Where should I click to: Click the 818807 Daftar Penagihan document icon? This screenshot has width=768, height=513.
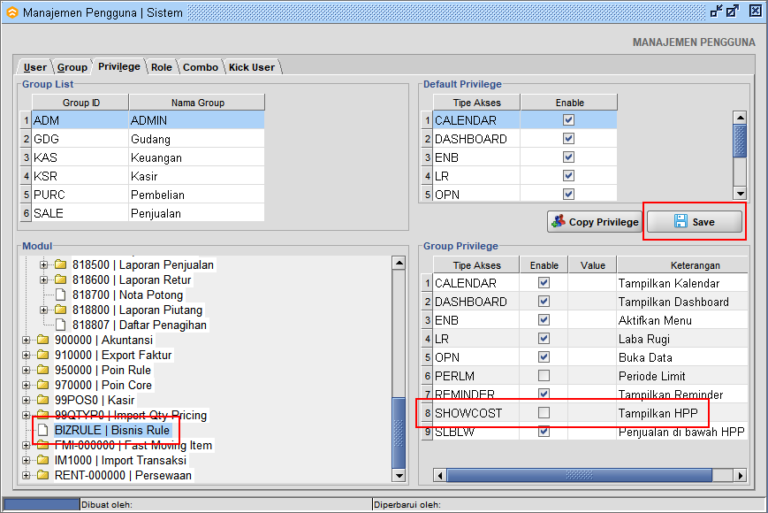coord(61,325)
